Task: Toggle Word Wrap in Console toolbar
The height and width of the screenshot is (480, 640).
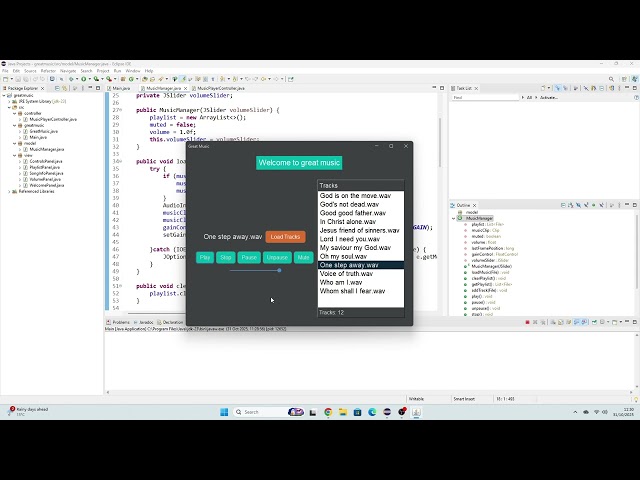Action: (x=569, y=322)
